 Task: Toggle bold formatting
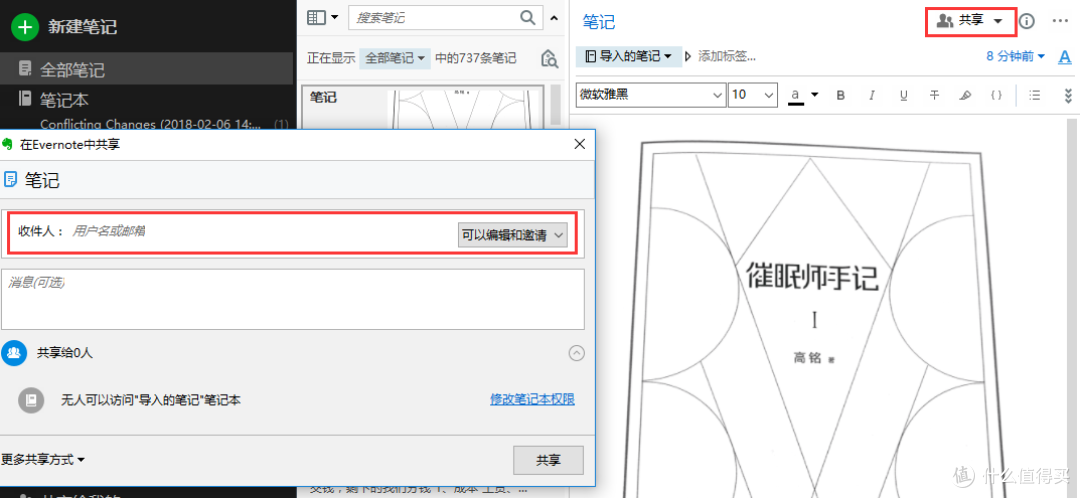click(x=840, y=96)
